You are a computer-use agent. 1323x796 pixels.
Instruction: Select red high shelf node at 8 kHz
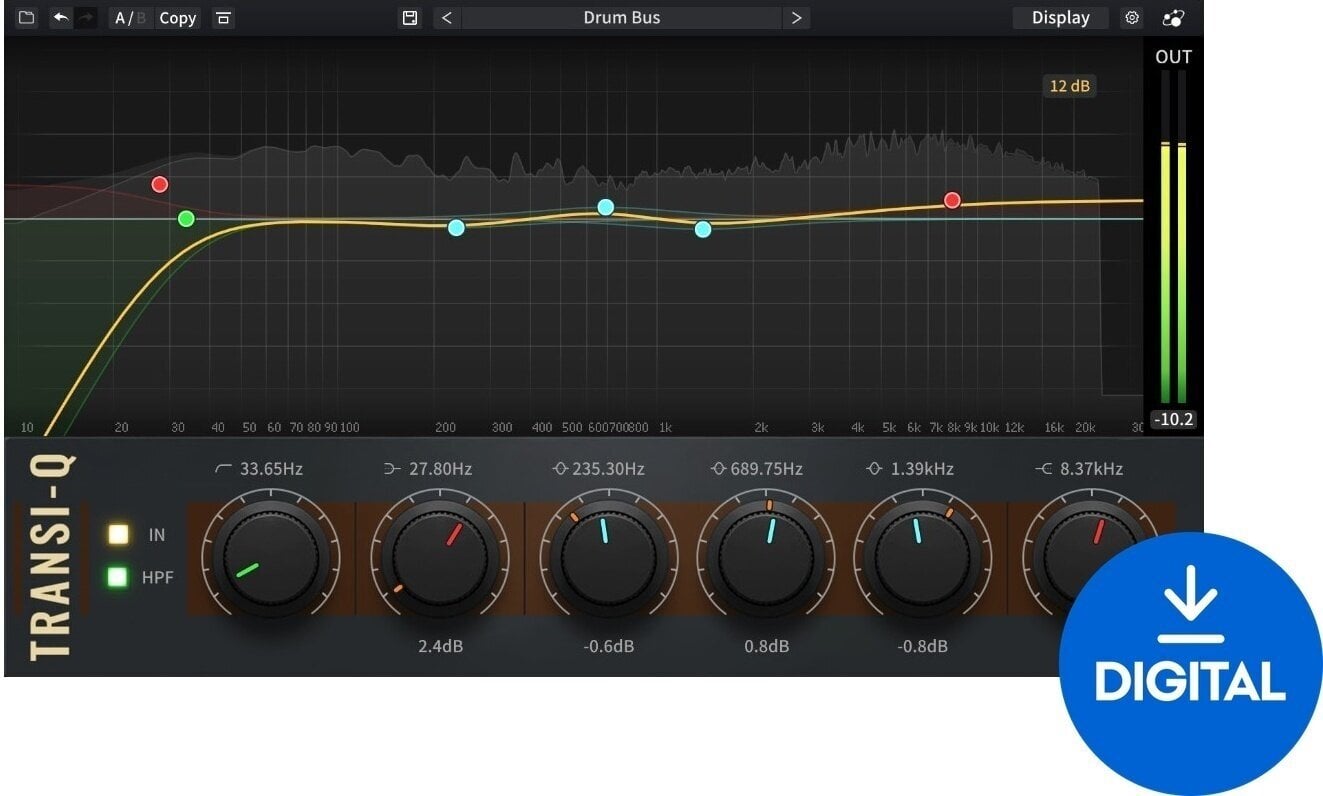952,200
